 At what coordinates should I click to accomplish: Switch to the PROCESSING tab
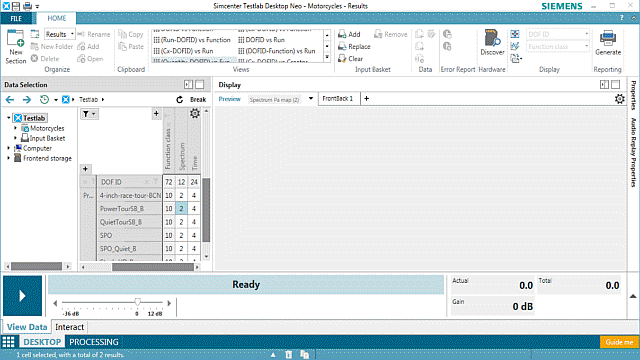[x=94, y=342]
